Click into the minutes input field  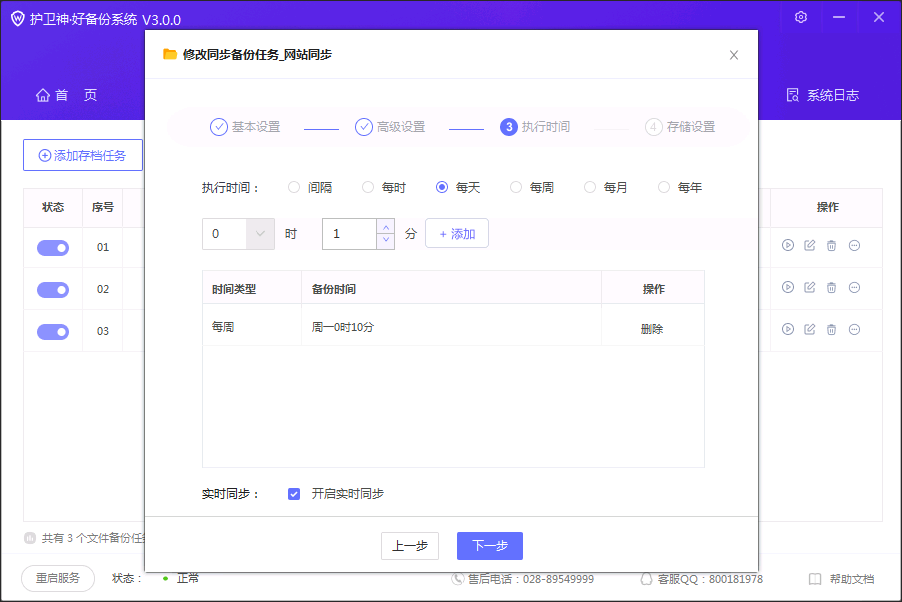(x=350, y=234)
